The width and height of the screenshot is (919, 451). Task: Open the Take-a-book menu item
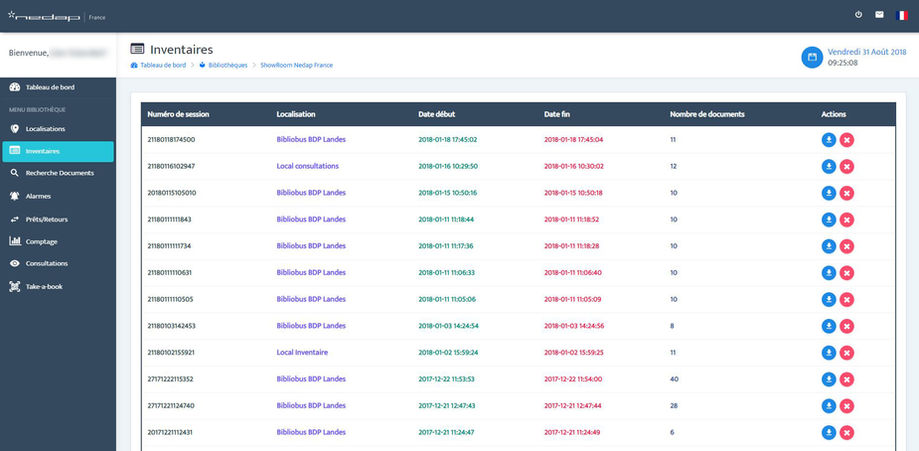coord(58,287)
